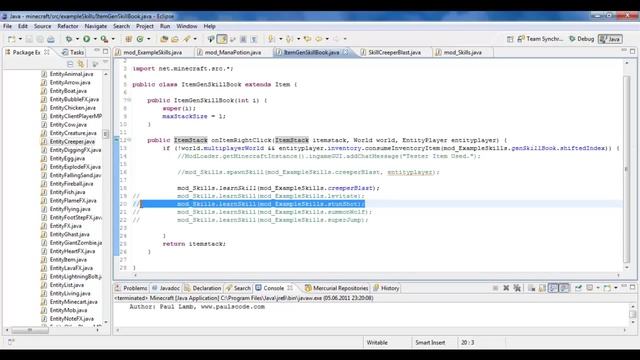
Task: Collapse constructor fold at line 7
Action: tap(129, 100)
